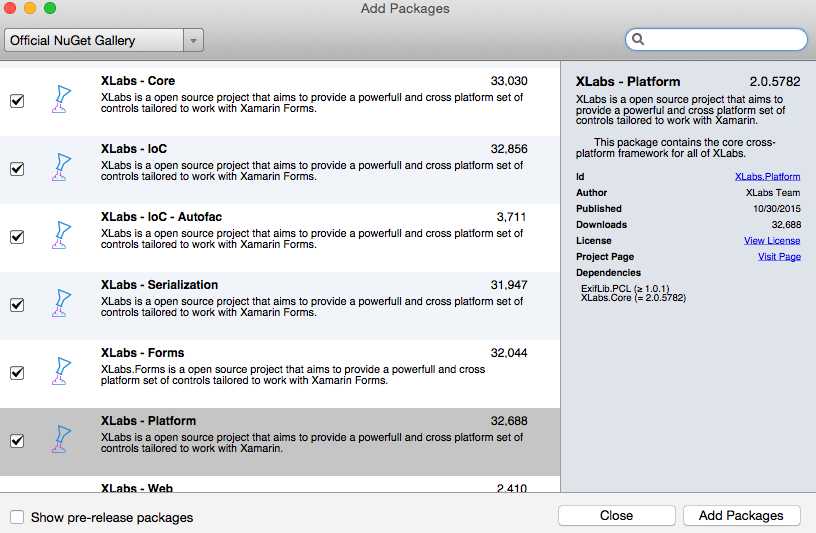Open the XLabs.Platform Id link
The width and height of the screenshot is (816, 533).
pyautogui.click(x=768, y=176)
